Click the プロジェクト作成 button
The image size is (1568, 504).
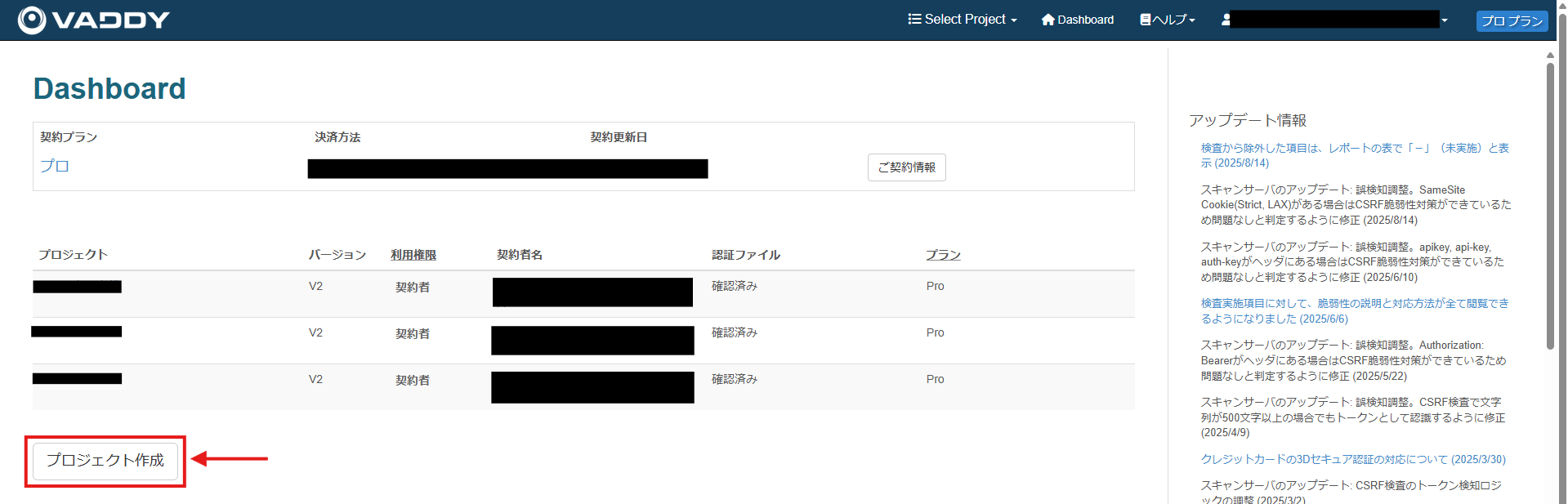[105, 461]
